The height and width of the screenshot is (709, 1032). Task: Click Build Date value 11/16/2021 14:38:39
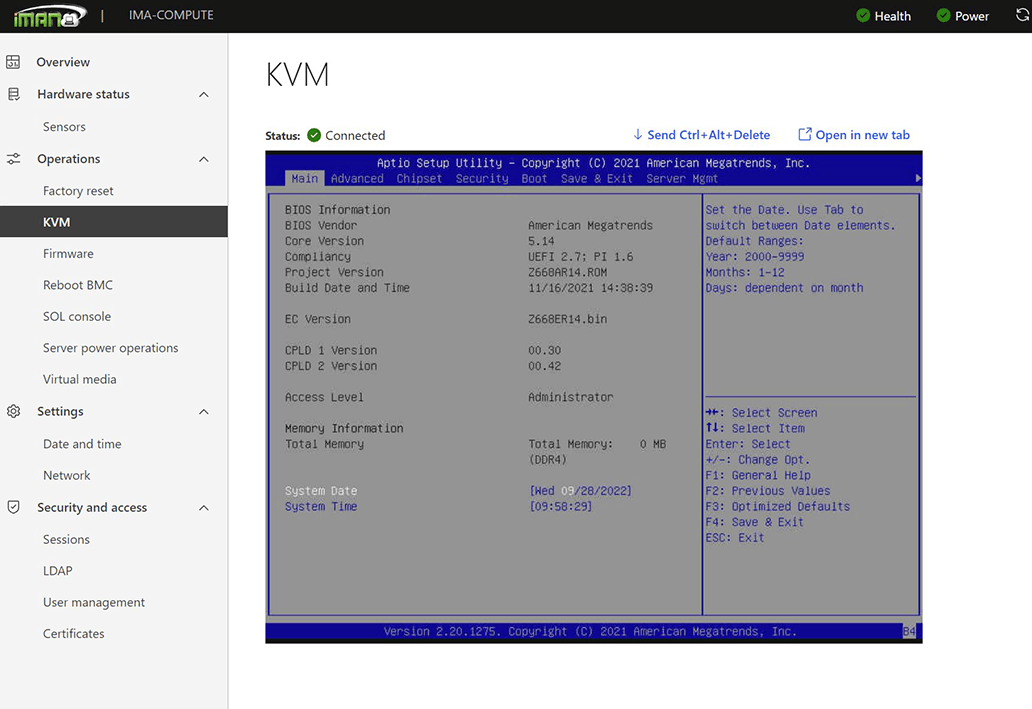pos(590,288)
